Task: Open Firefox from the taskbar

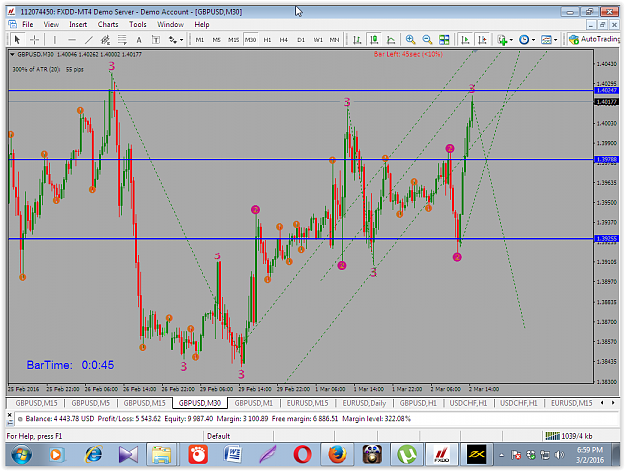Action: (x=337, y=455)
